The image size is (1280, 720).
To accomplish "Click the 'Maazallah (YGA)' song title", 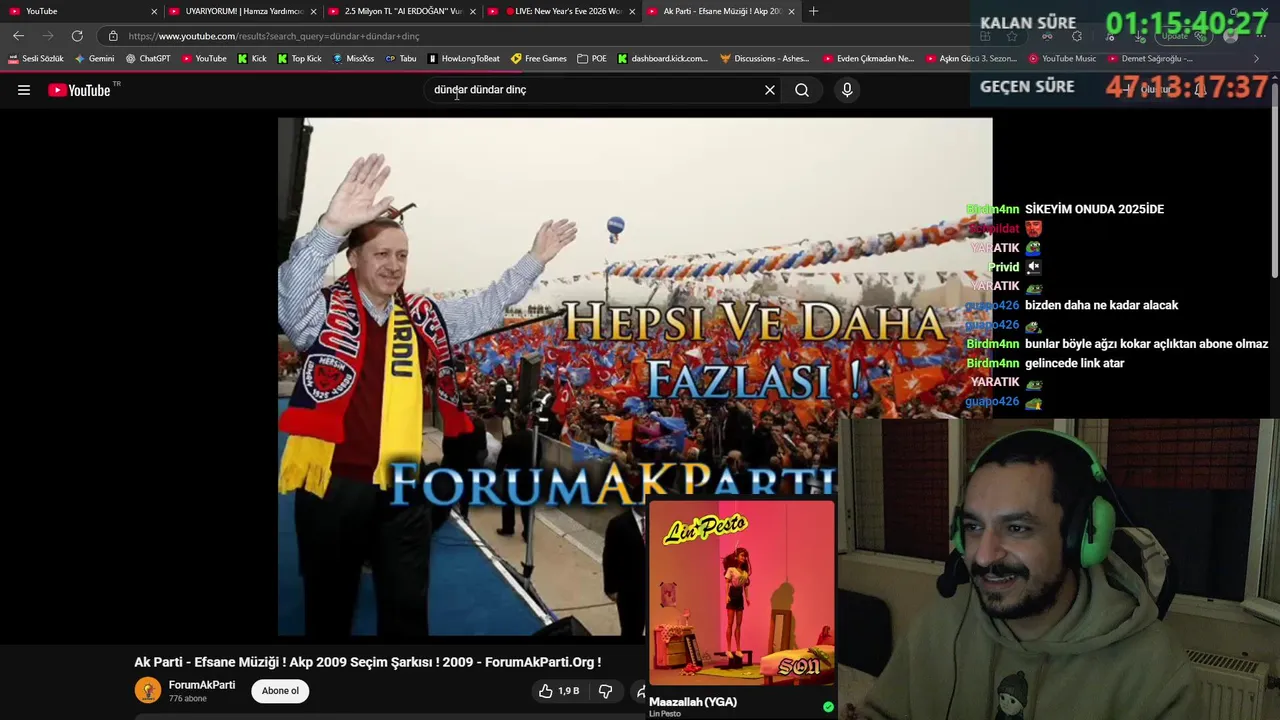I will tap(693, 702).
